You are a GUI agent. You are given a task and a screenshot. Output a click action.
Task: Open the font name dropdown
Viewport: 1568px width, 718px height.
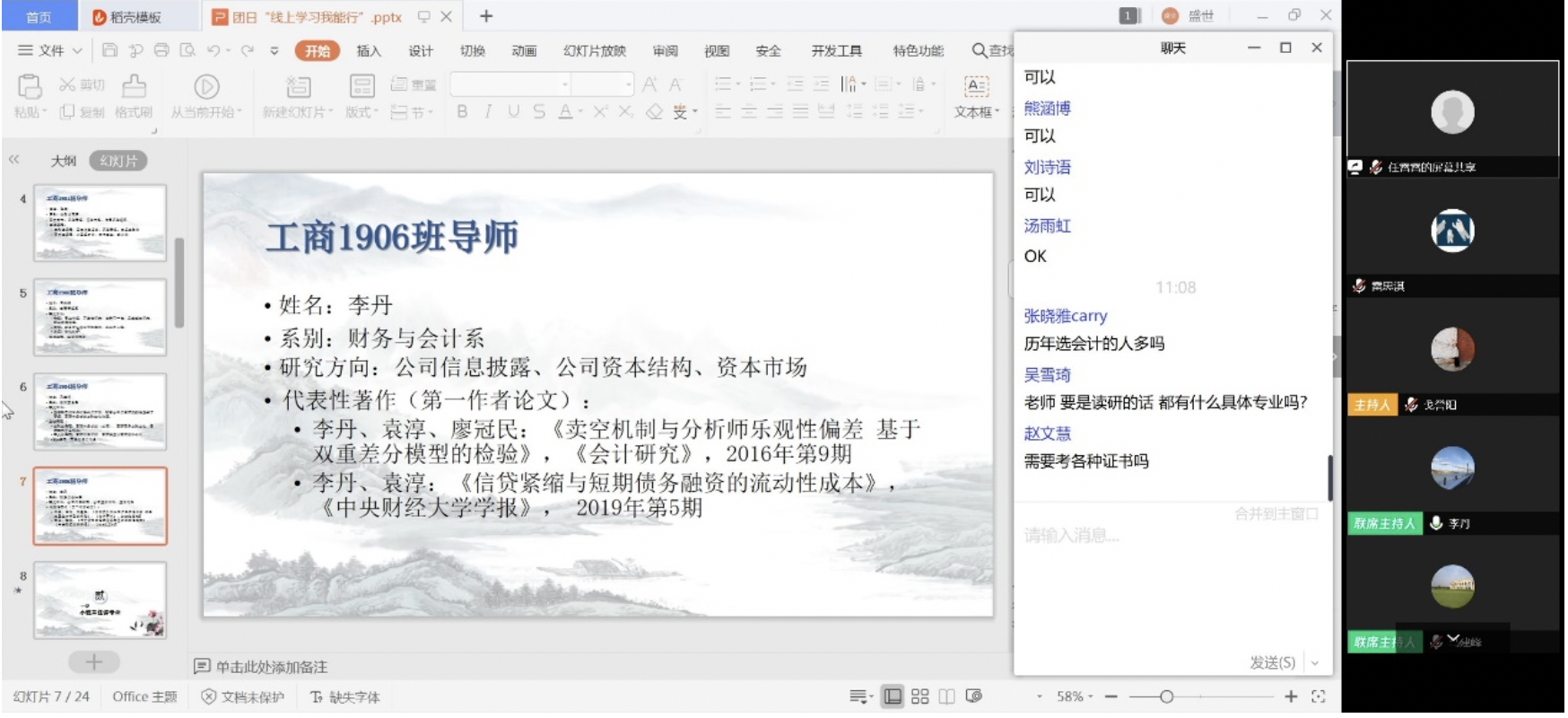coord(564,84)
